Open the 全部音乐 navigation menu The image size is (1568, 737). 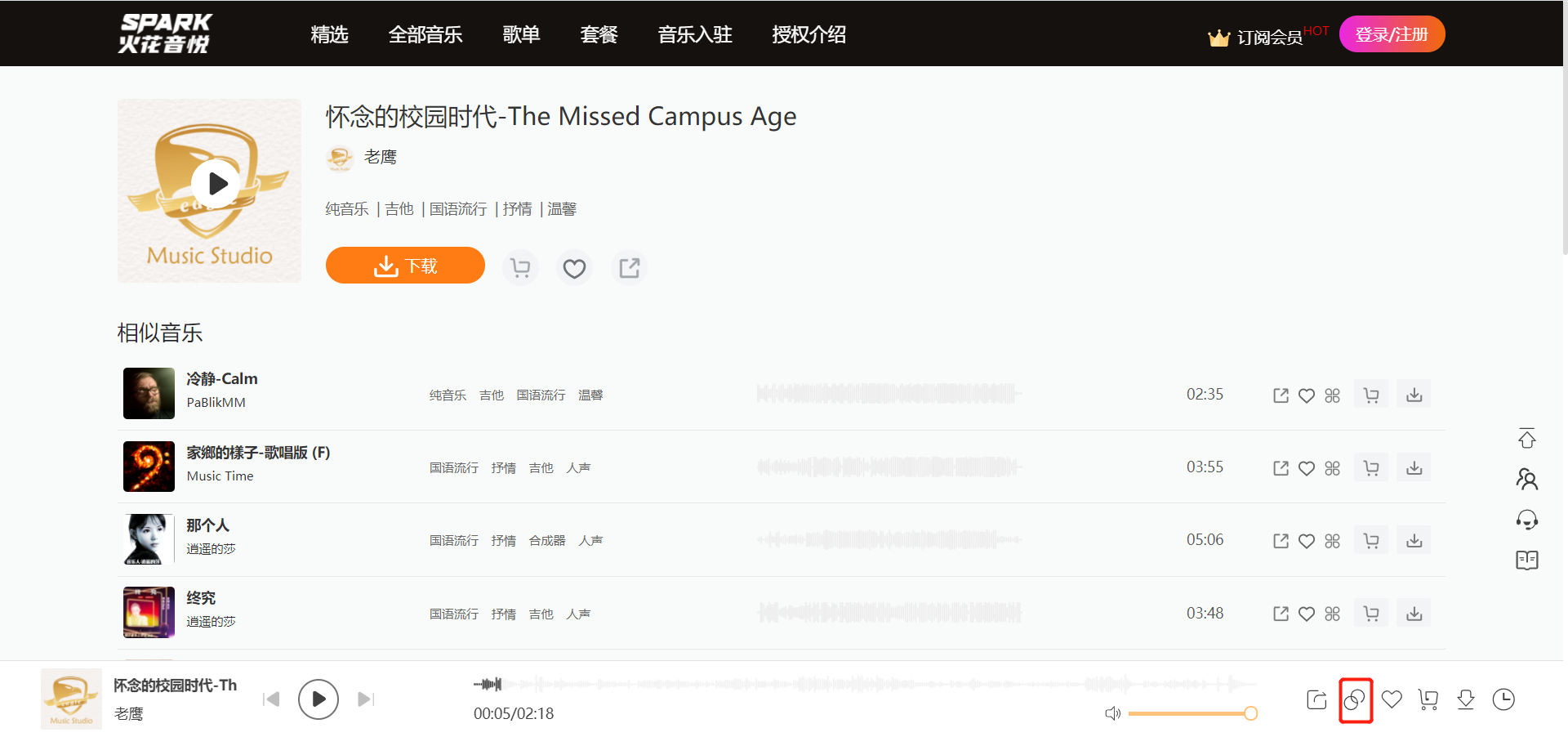(425, 34)
